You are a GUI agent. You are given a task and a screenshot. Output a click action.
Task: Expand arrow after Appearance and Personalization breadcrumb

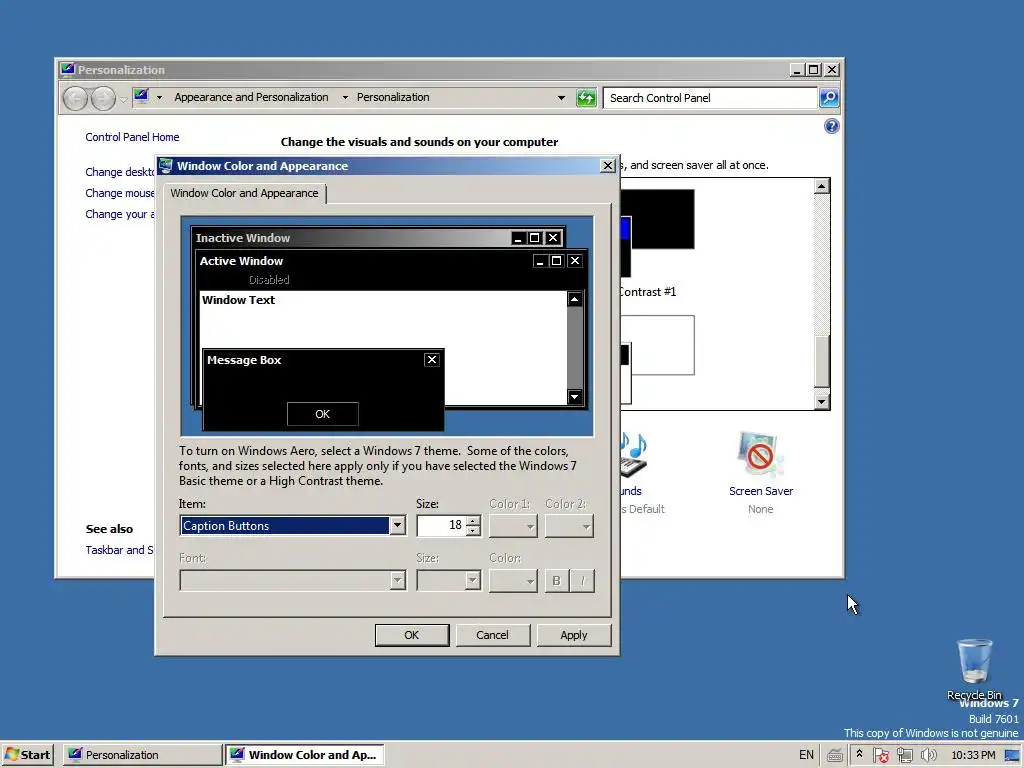(345, 98)
